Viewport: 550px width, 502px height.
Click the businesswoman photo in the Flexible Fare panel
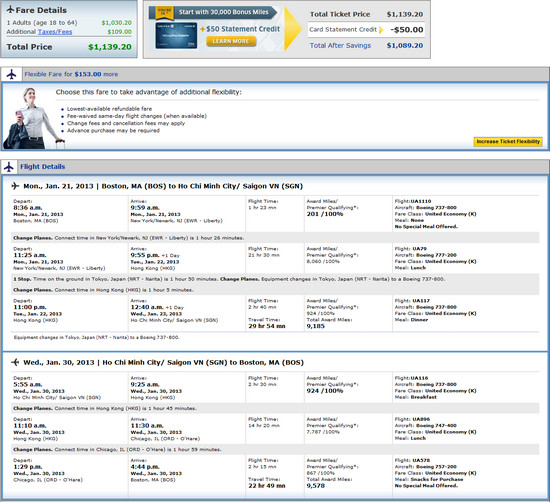[x=33, y=119]
